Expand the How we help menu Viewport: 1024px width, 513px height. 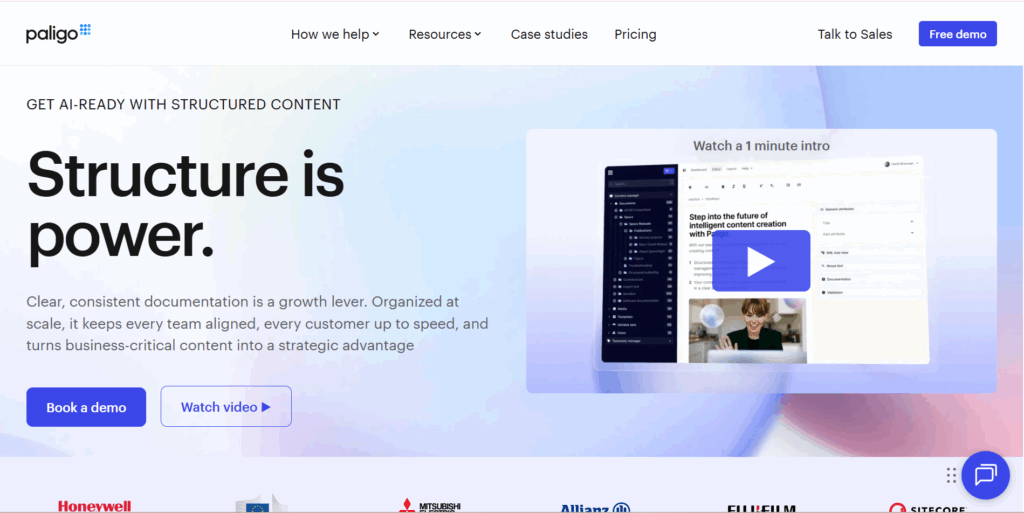[x=335, y=34]
